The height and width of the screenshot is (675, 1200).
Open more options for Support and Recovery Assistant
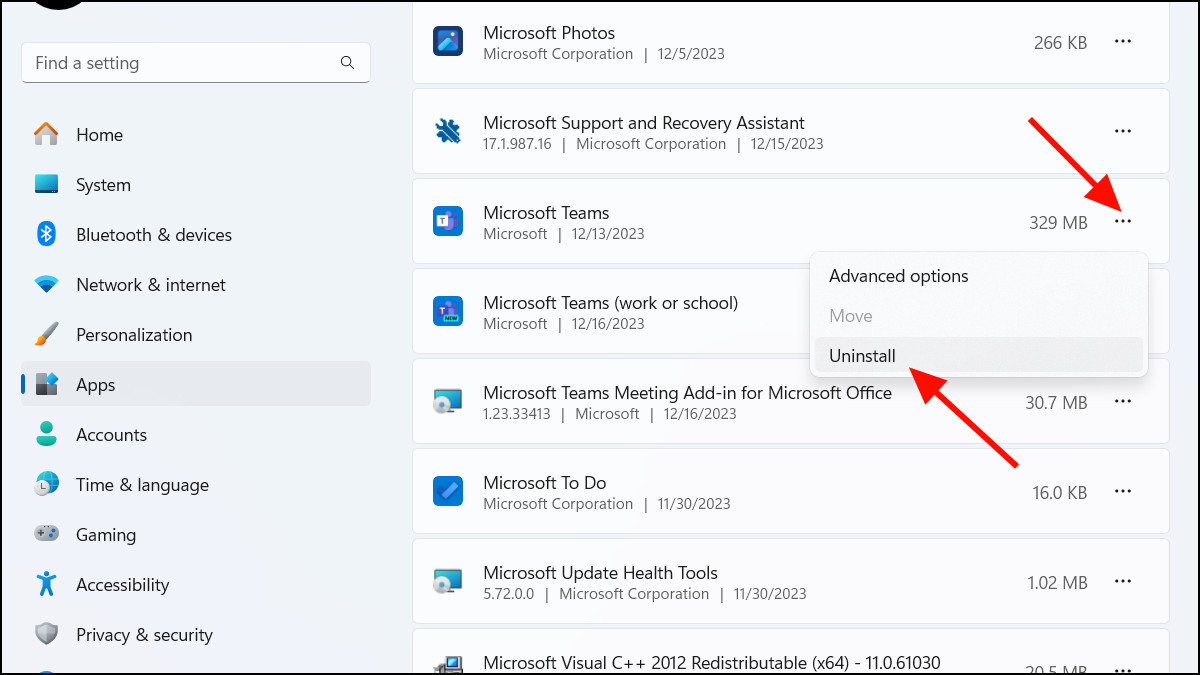point(1123,131)
